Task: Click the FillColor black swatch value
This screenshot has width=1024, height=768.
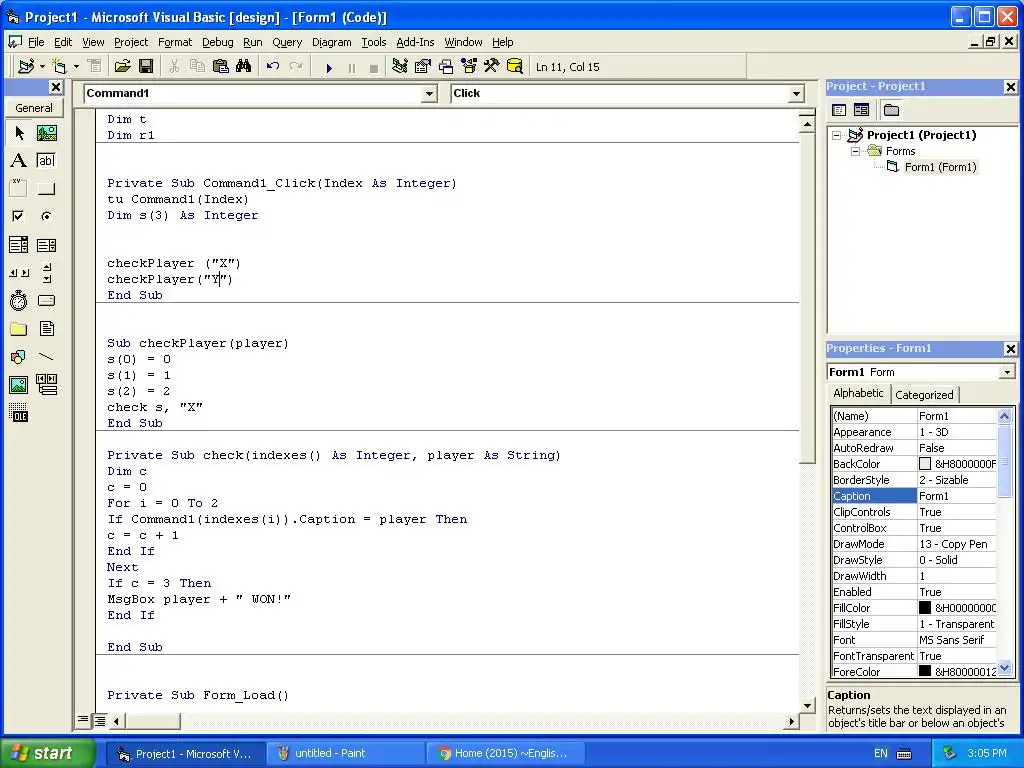Action: (x=925, y=607)
